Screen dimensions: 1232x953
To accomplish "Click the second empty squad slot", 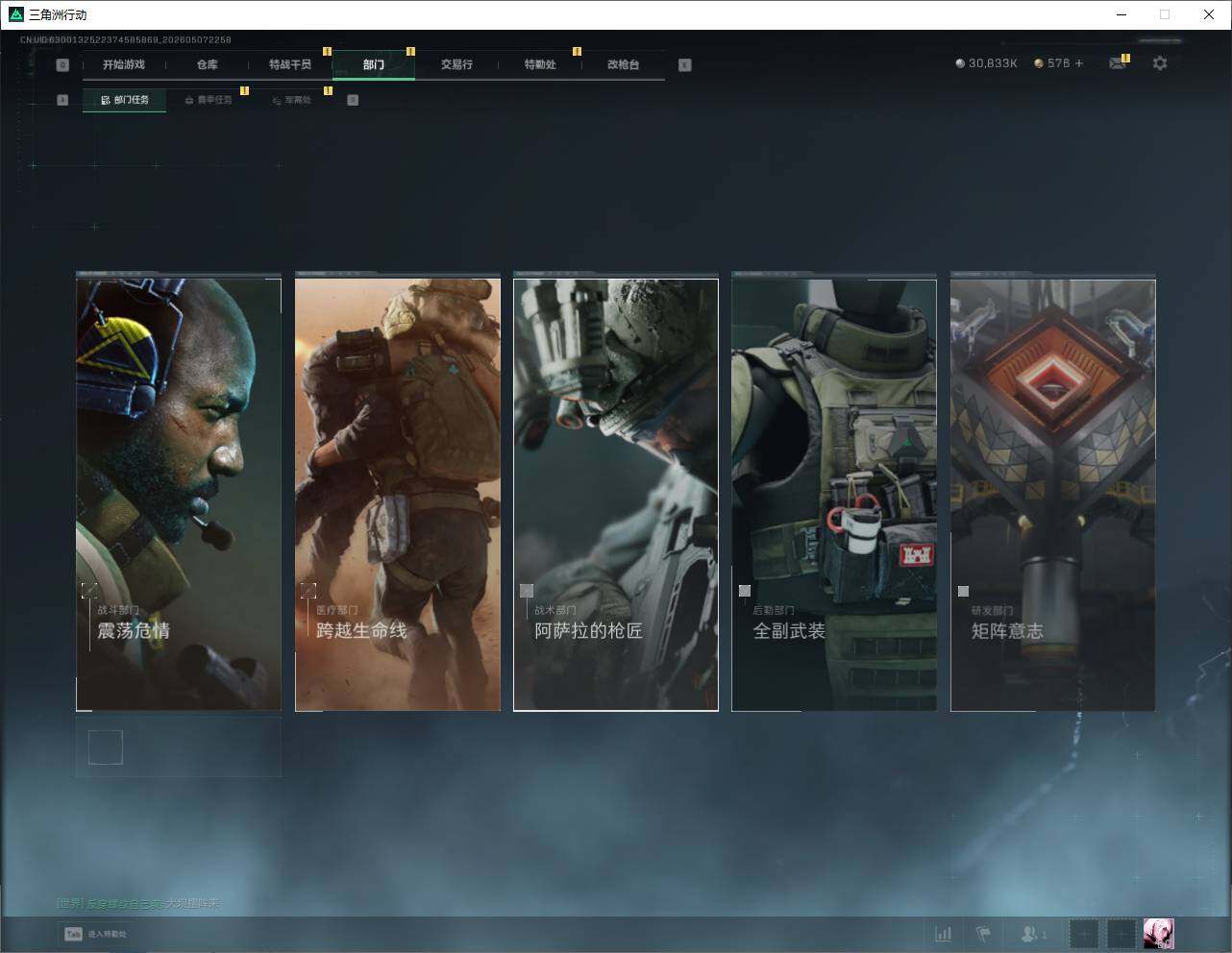I will [x=1121, y=934].
